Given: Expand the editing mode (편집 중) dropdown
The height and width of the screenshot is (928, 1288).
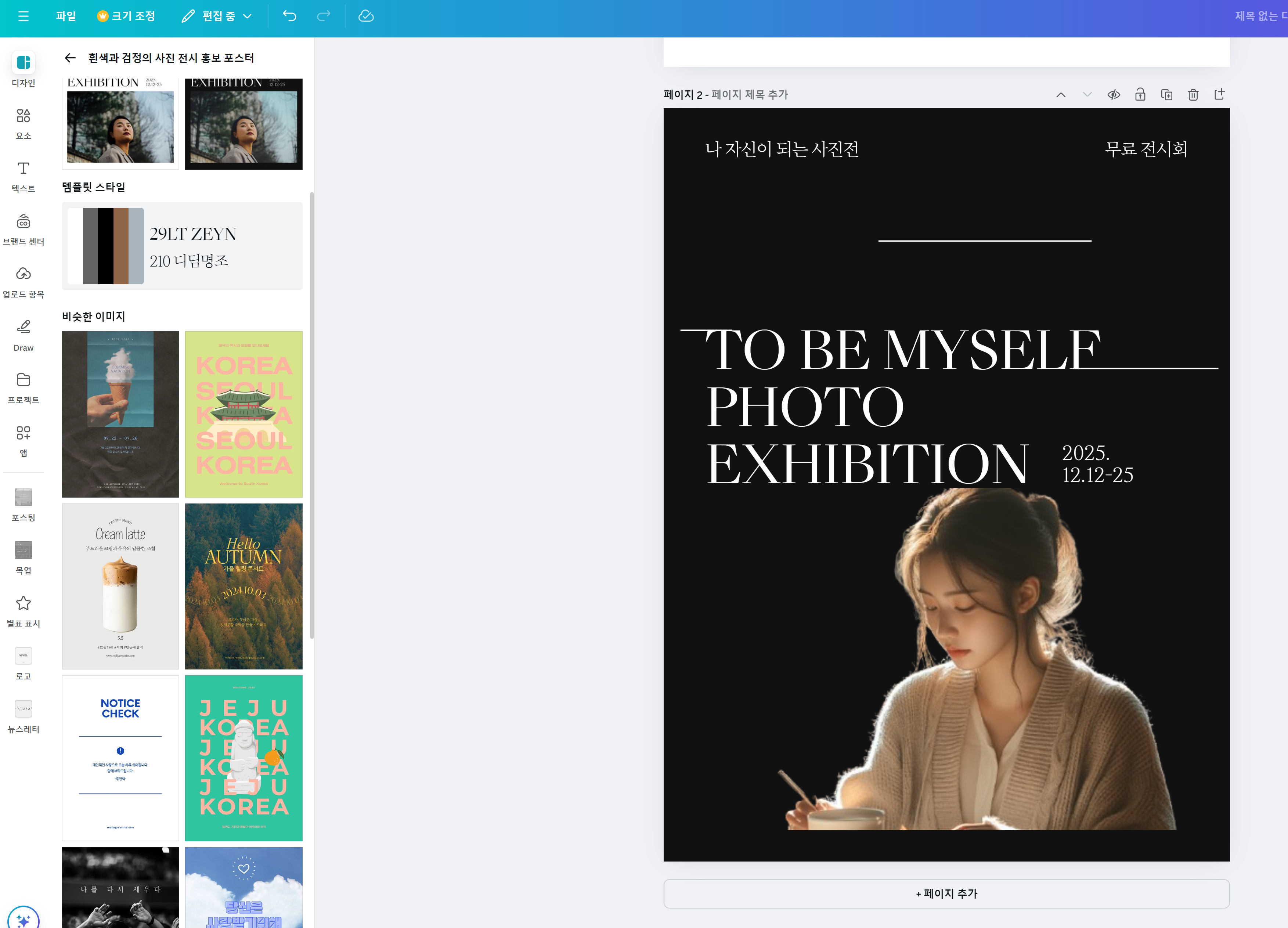Looking at the screenshot, I should (217, 16).
